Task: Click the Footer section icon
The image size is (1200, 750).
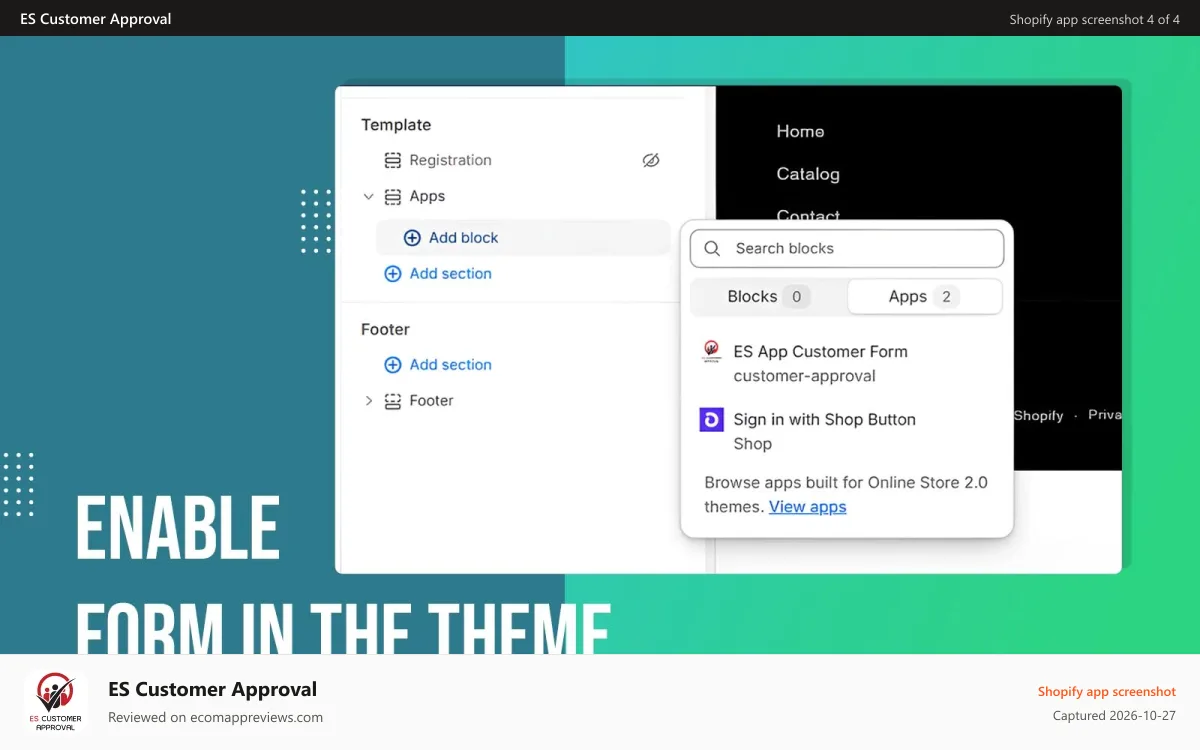Action: (393, 401)
